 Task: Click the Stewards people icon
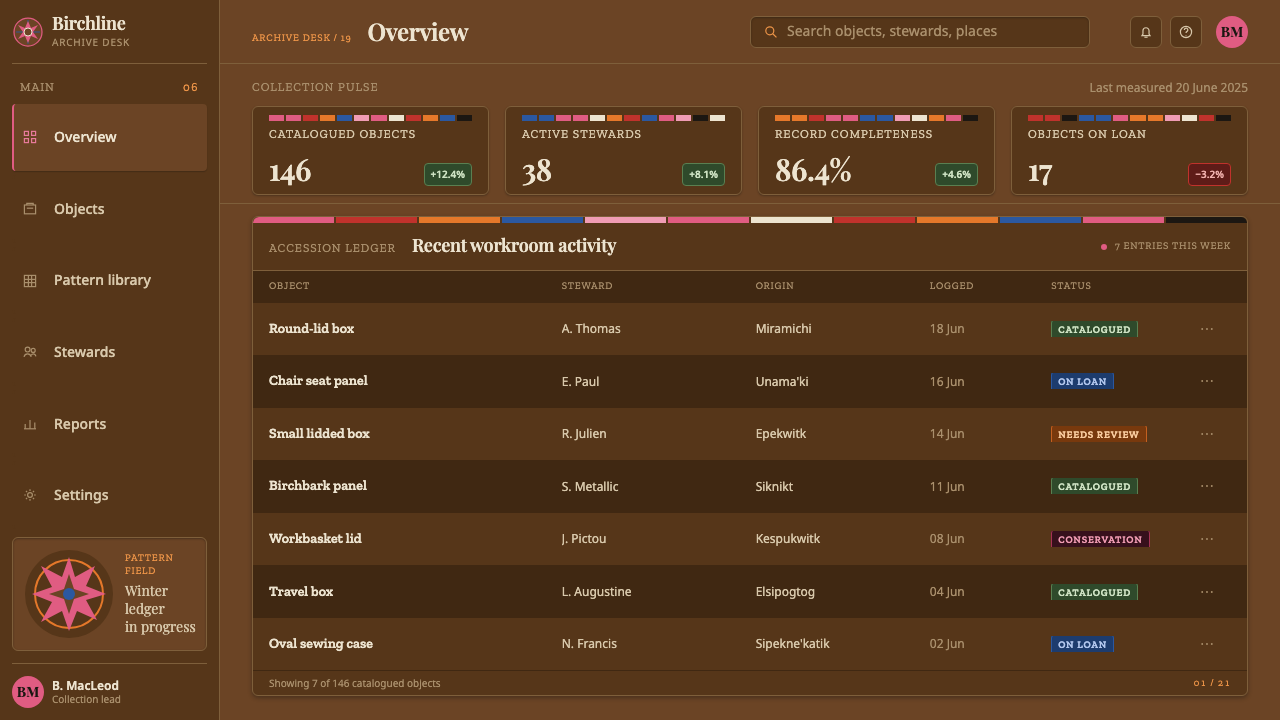point(30,352)
